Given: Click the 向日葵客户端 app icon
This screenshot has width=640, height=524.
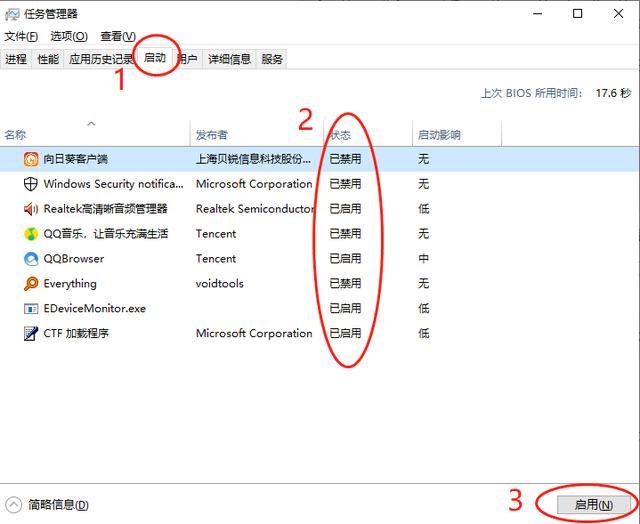Looking at the screenshot, I should (x=31, y=159).
